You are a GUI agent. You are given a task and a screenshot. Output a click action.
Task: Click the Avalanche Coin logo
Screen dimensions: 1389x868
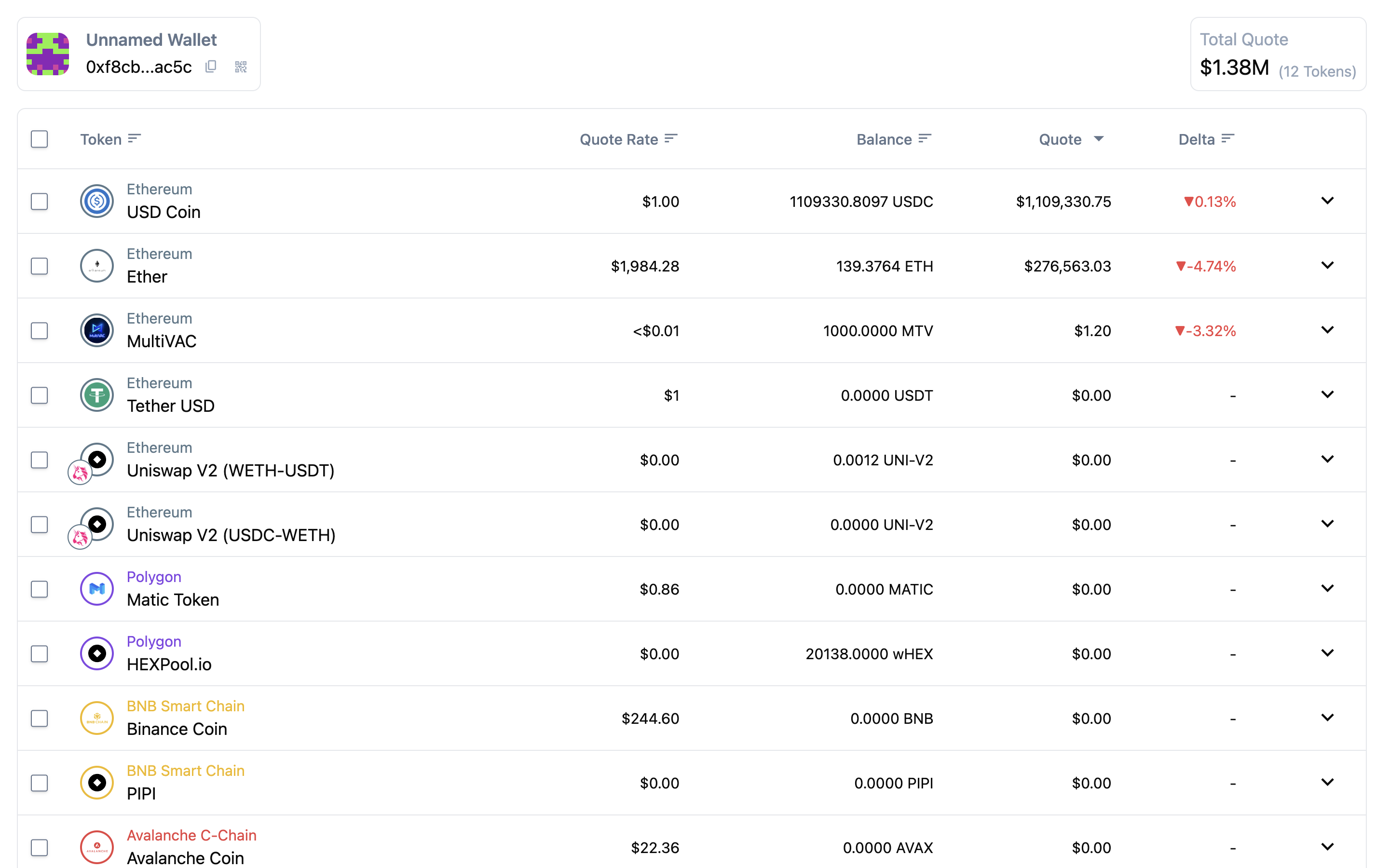[x=97, y=847]
